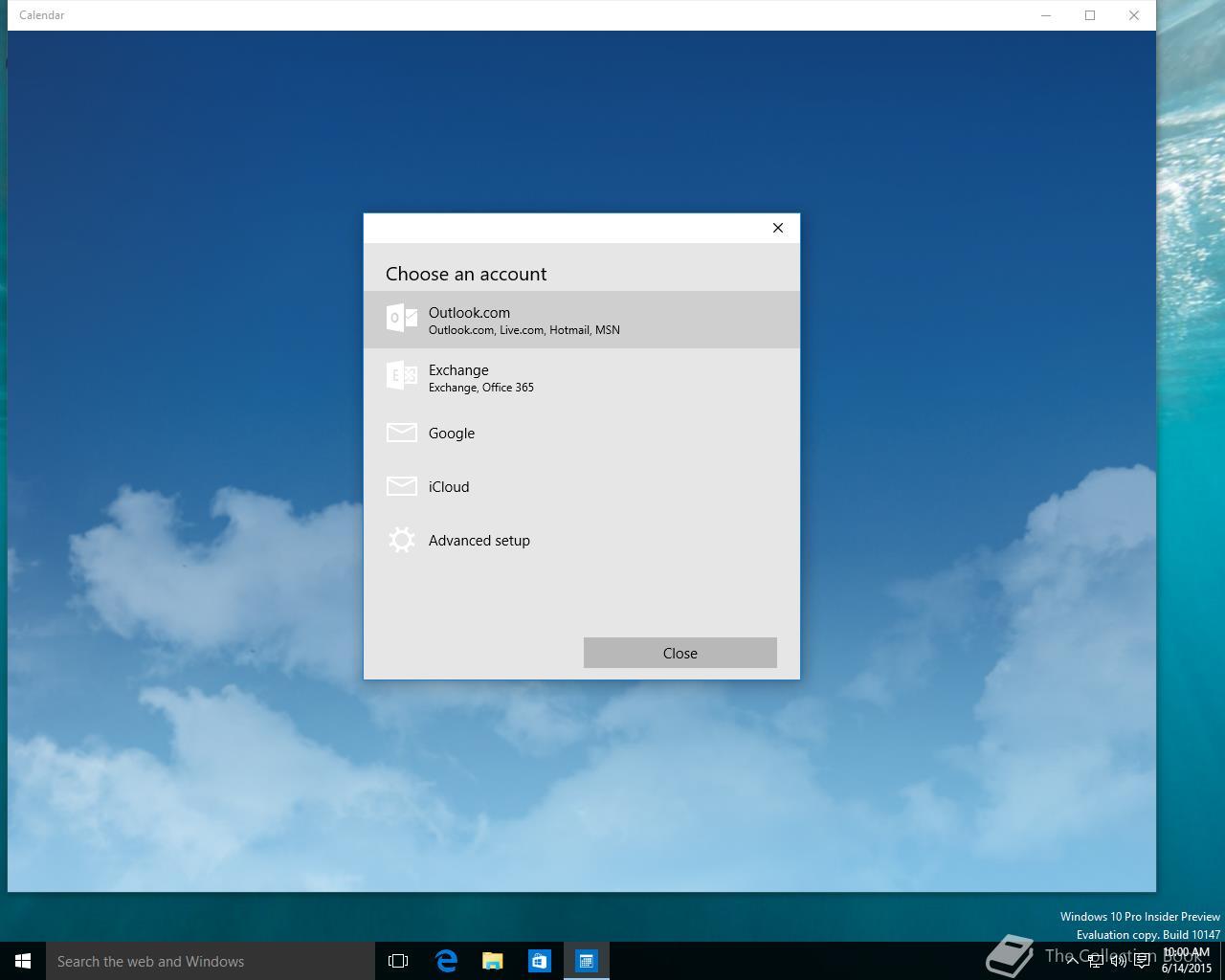Show the taskbar clock and date flyout
Viewport: 1225px width, 980px height.
click(1187, 961)
